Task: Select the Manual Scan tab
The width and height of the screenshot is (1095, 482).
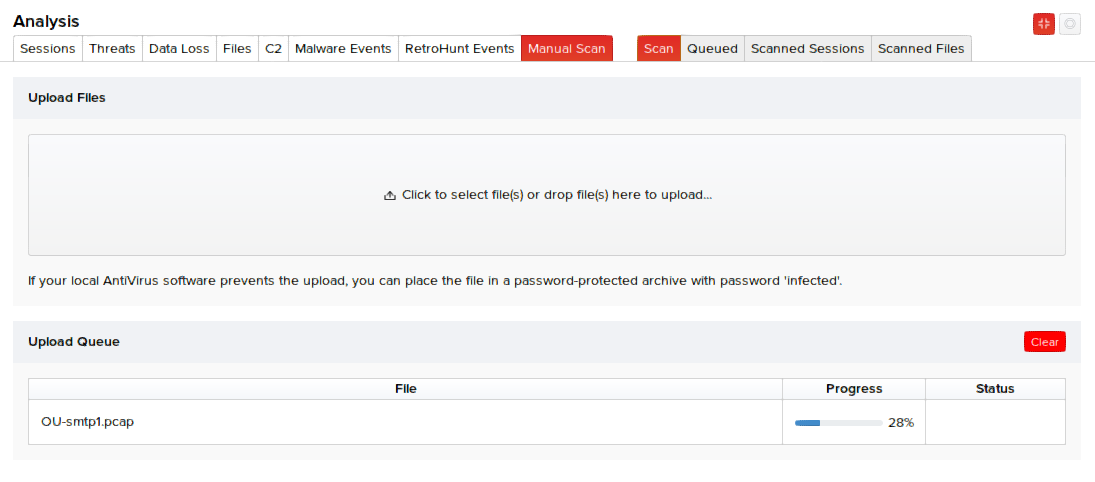Action: [x=566, y=49]
